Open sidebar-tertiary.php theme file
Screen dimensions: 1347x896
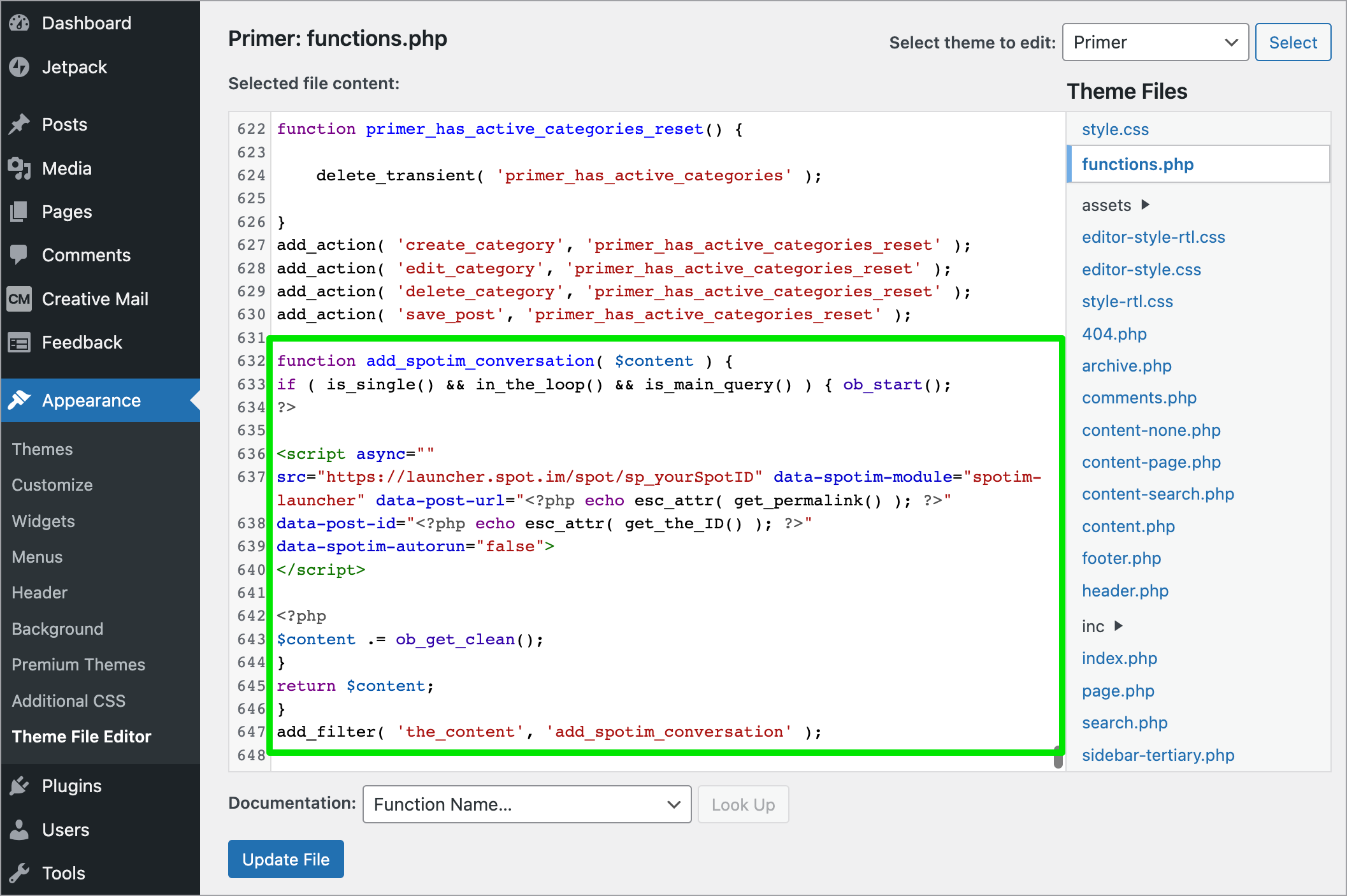[x=1158, y=755]
